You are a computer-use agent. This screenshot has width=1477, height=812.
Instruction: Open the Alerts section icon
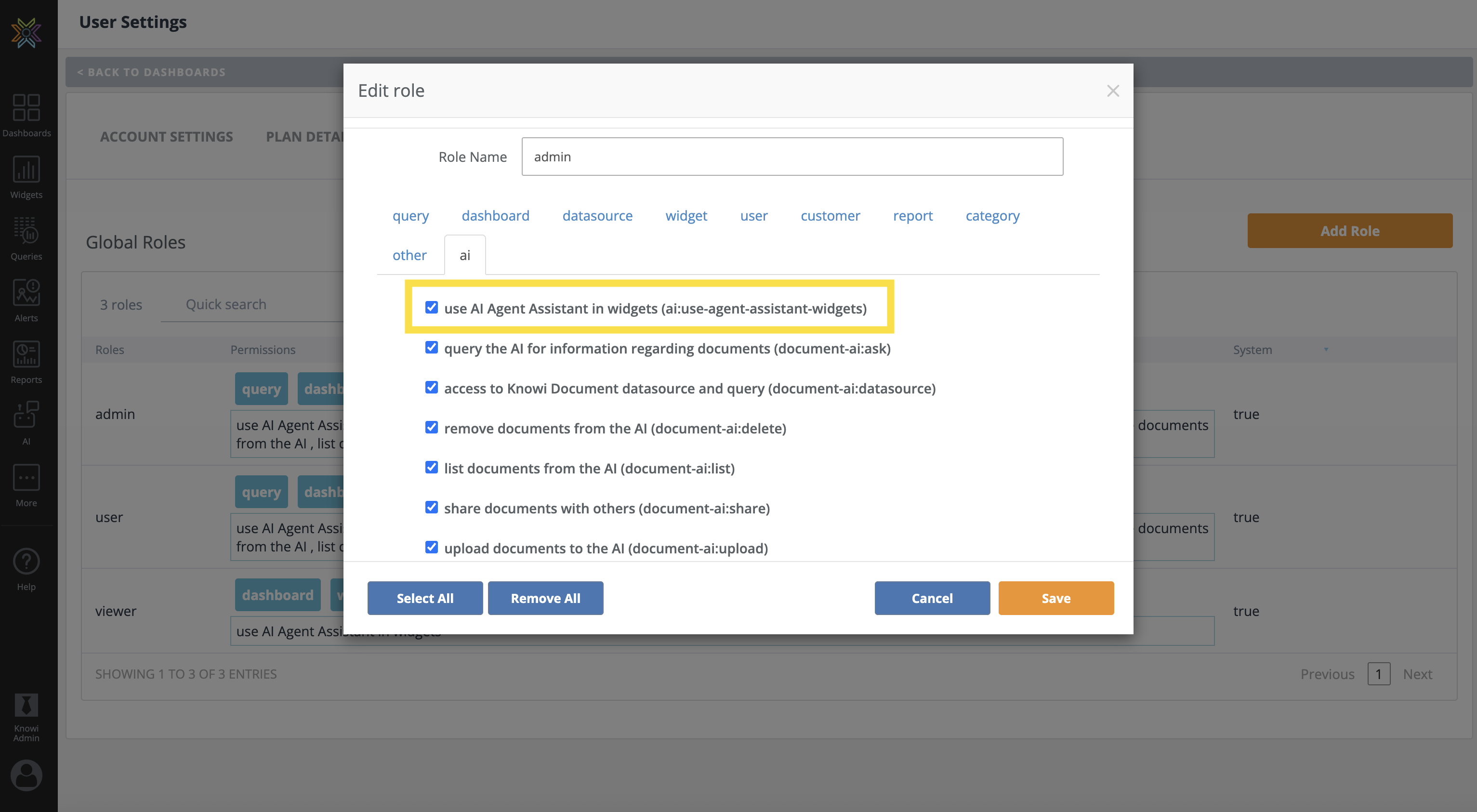tap(26, 300)
